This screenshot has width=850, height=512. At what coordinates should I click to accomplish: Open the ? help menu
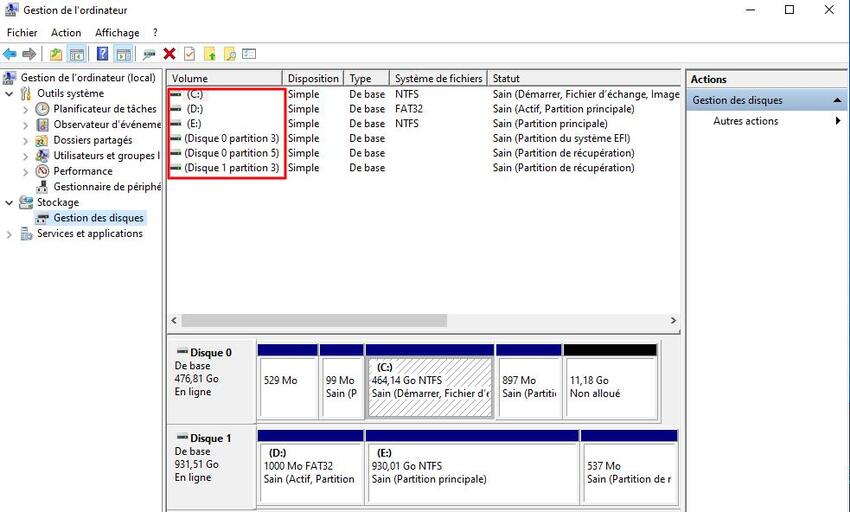click(x=155, y=33)
